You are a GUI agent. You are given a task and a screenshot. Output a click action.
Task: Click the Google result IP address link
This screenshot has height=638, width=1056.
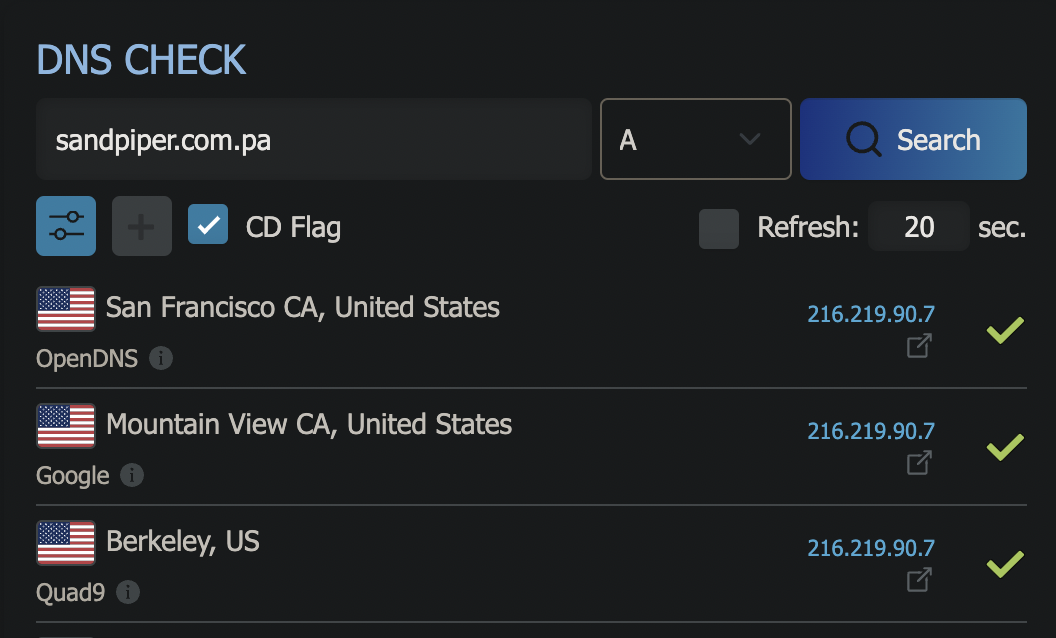pos(870,431)
